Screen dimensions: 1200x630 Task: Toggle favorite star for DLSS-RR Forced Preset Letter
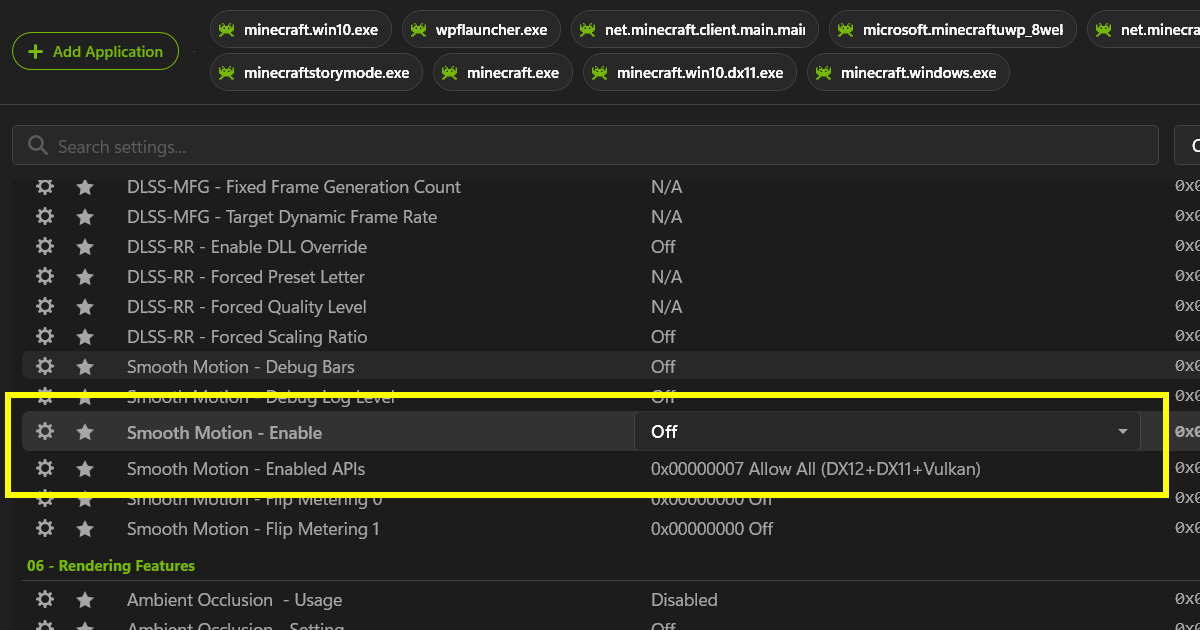[85, 277]
